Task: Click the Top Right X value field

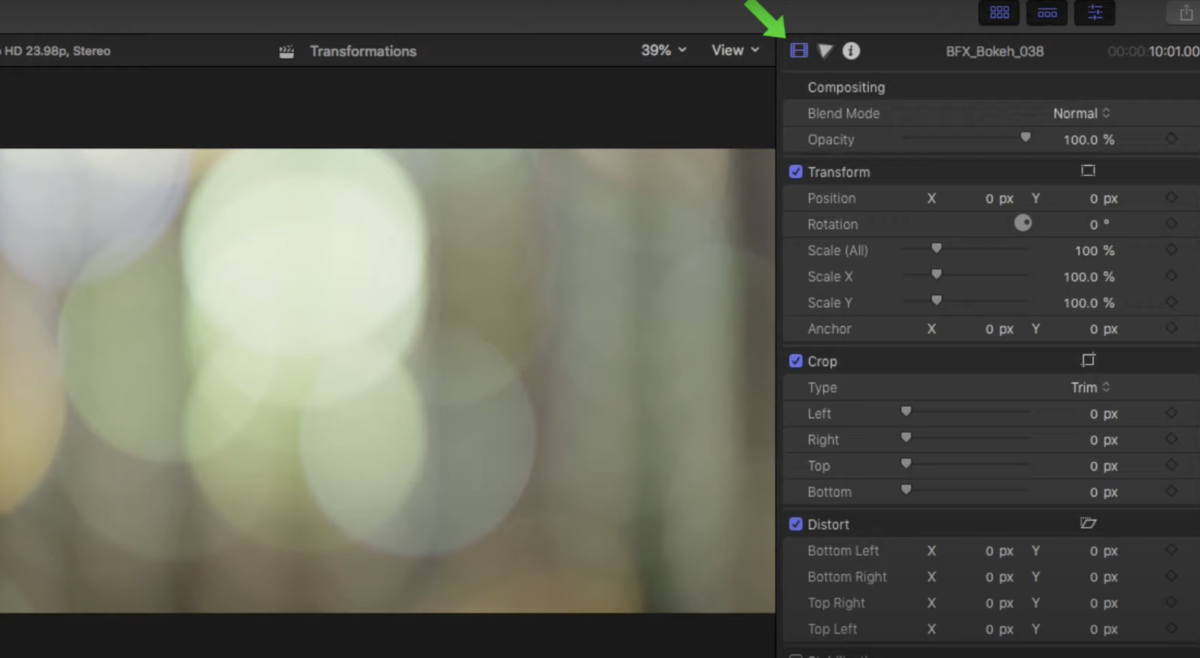Action: 999,602
